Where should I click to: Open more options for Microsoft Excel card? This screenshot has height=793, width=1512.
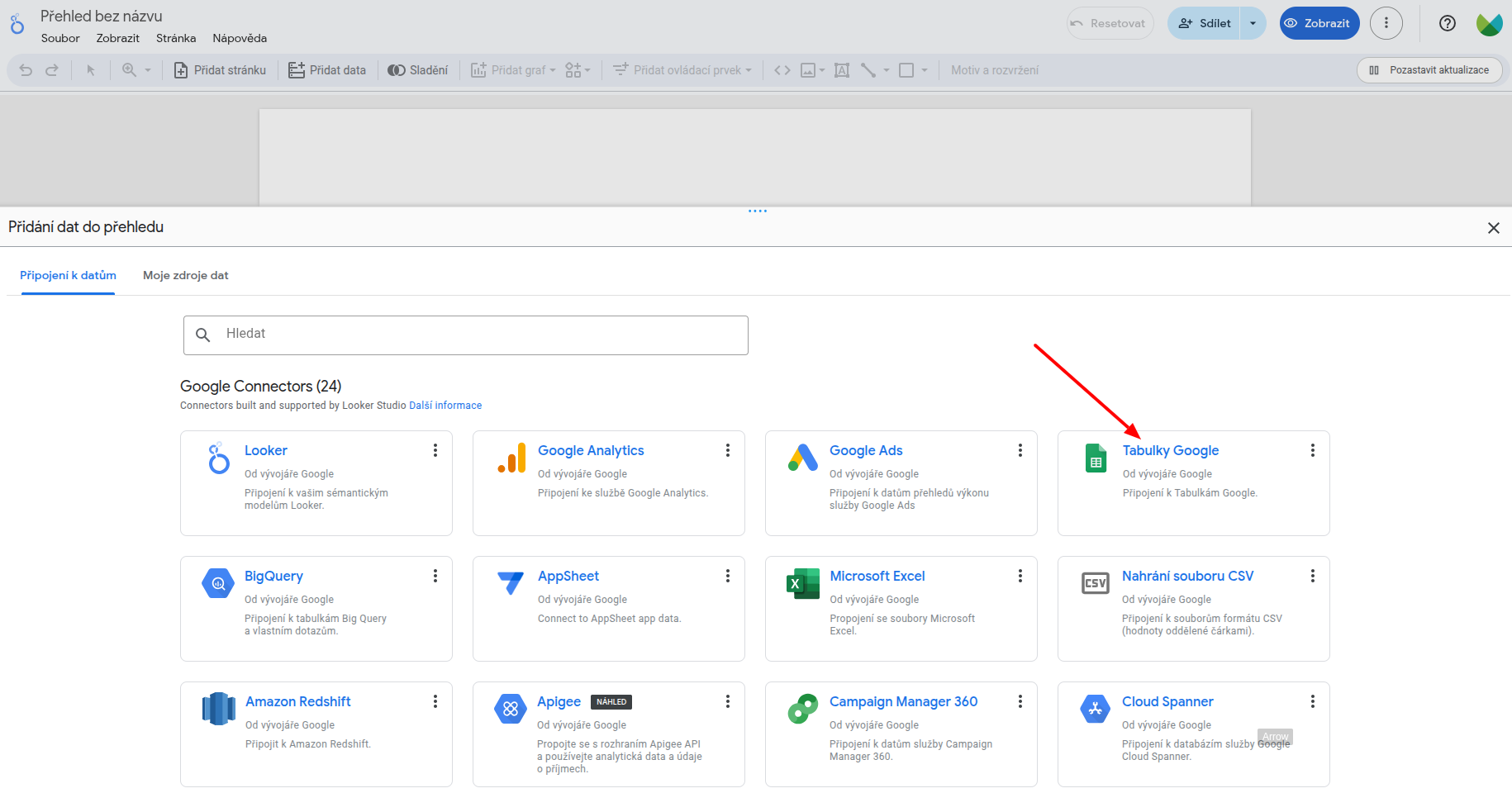tap(1020, 576)
